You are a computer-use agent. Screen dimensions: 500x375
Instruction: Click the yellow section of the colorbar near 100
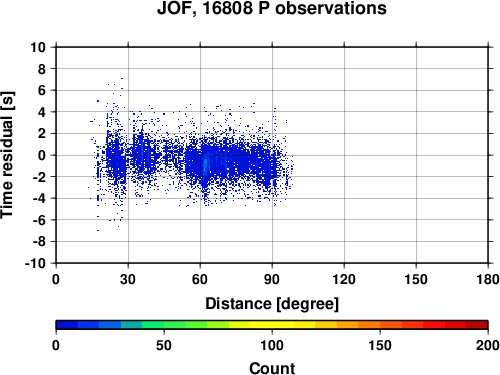[x=272, y=325]
